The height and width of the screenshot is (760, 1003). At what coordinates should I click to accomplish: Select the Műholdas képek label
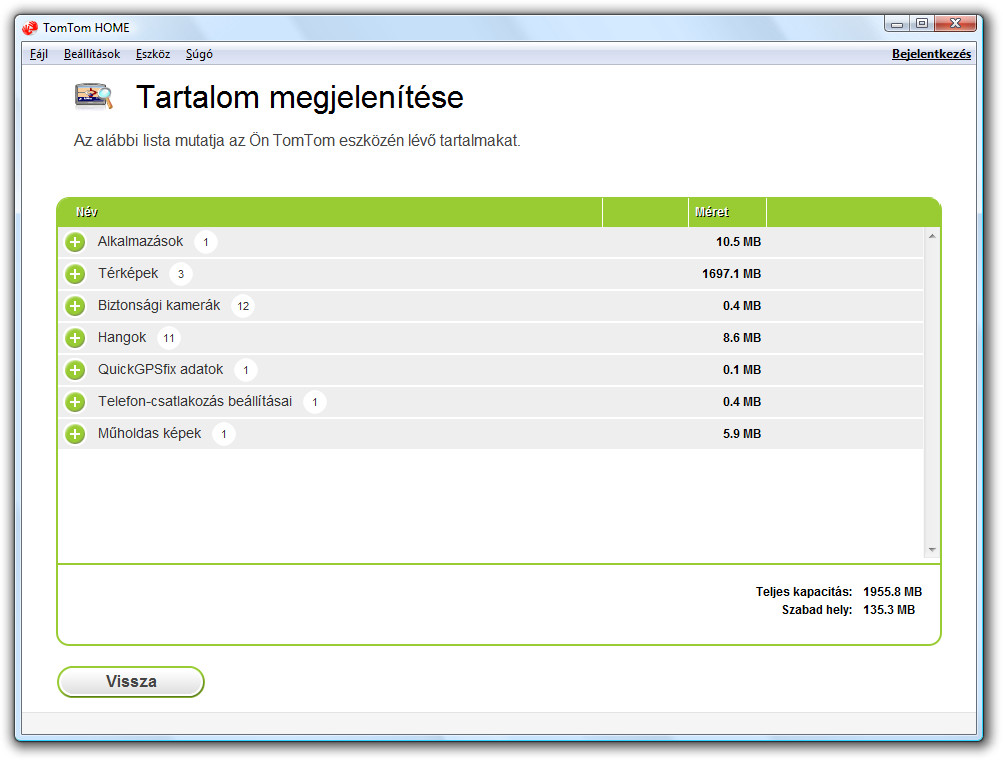(149, 433)
